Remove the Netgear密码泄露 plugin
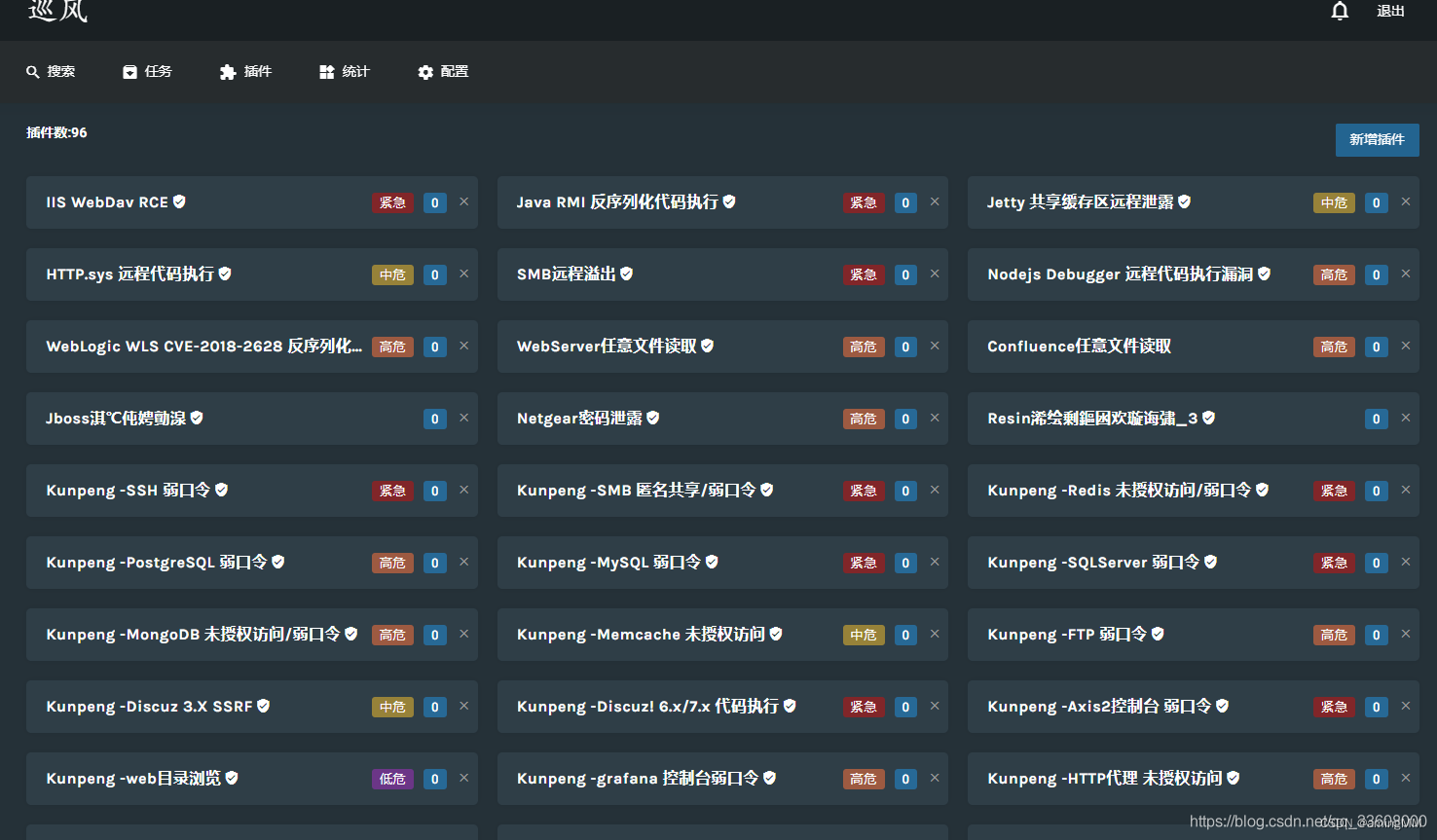This screenshot has width=1437, height=840. (x=935, y=418)
